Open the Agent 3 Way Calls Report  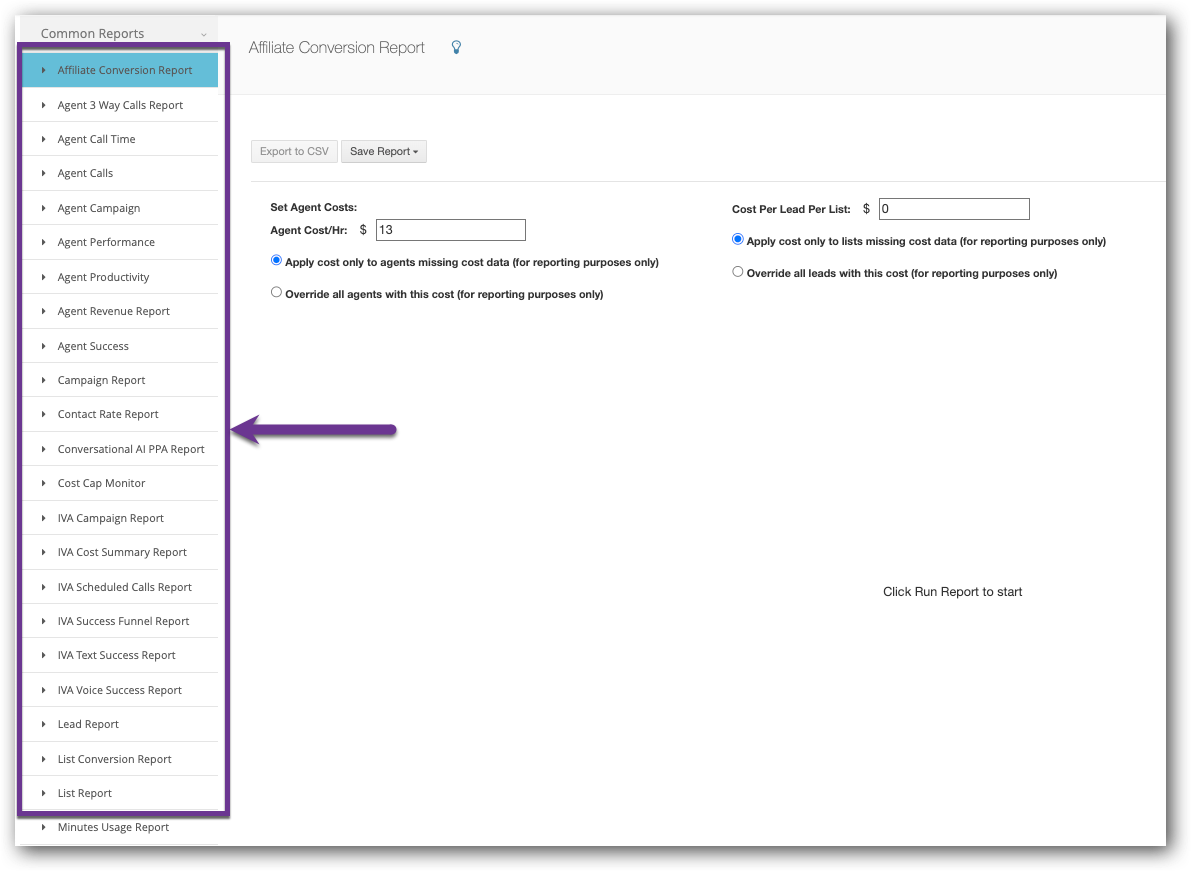tap(120, 105)
